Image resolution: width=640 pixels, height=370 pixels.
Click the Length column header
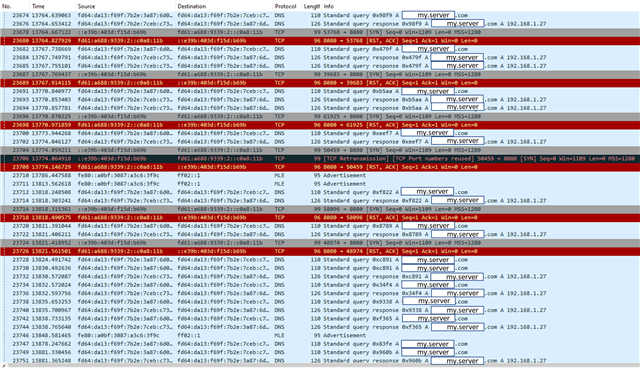tap(312, 6)
